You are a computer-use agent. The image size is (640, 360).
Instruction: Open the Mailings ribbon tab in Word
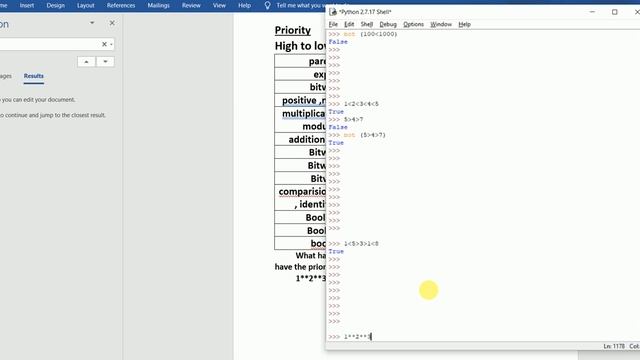click(158, 5)
